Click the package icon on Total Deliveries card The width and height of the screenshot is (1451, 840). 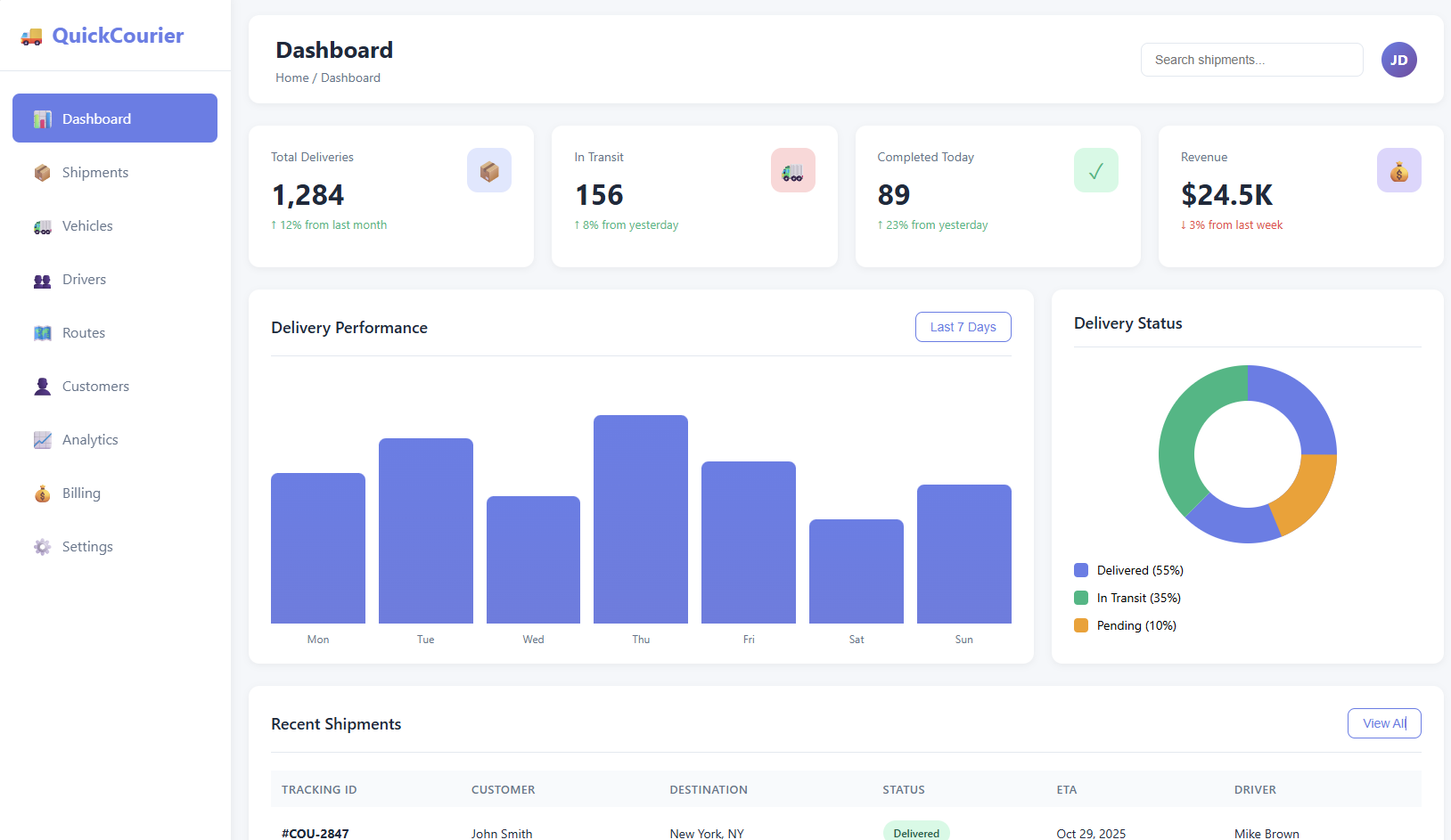[489, 170]
